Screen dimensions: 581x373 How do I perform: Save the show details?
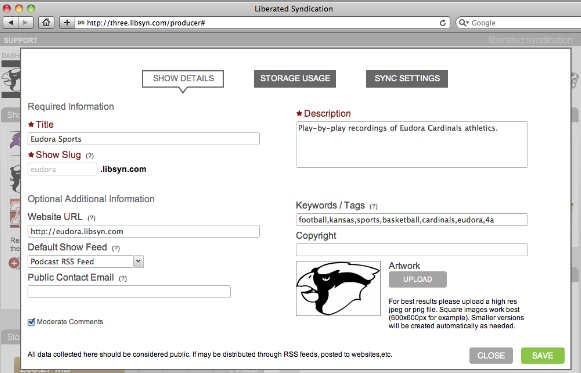click(542, 356)
